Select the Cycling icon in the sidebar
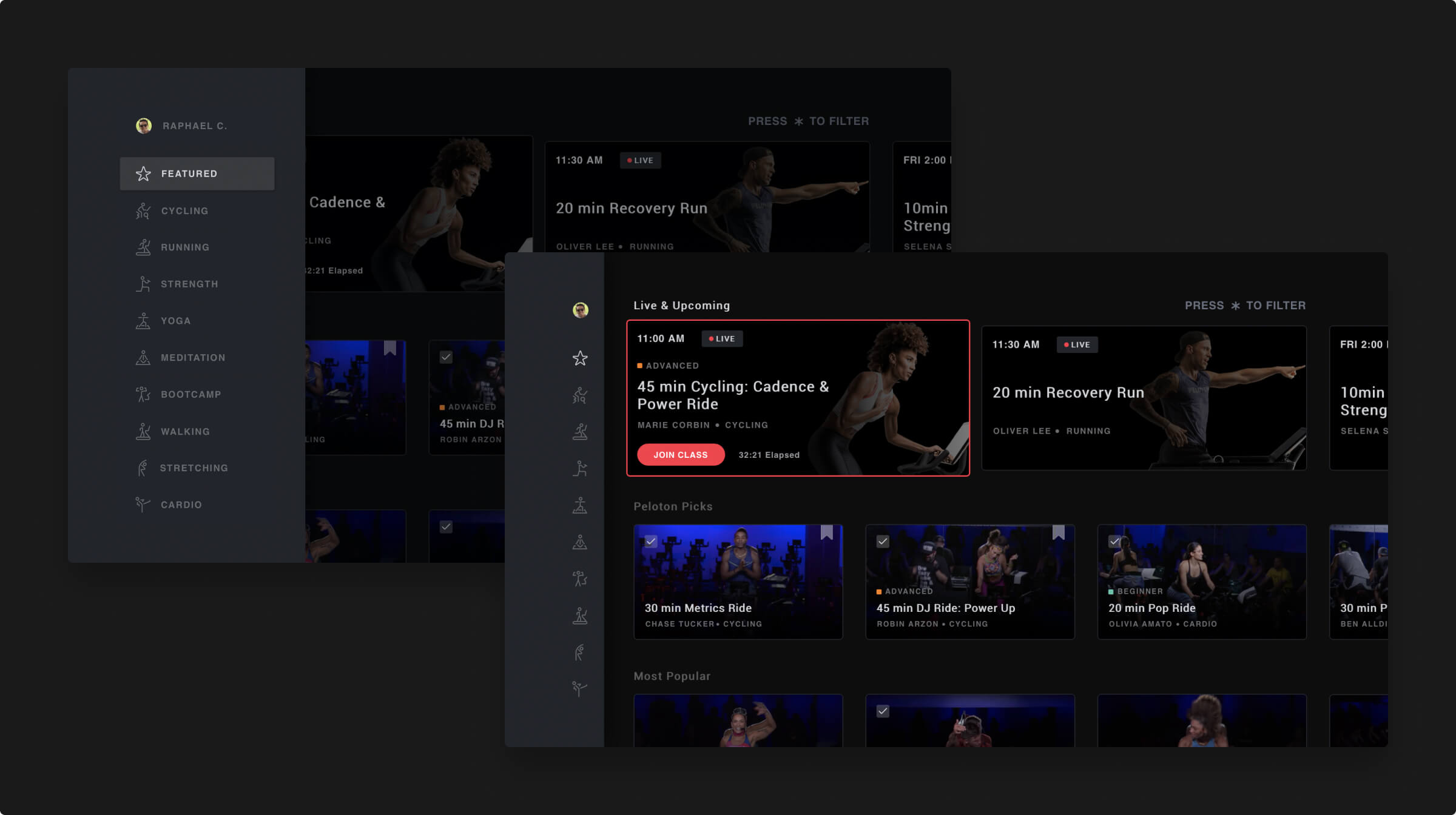 (144, 210)
